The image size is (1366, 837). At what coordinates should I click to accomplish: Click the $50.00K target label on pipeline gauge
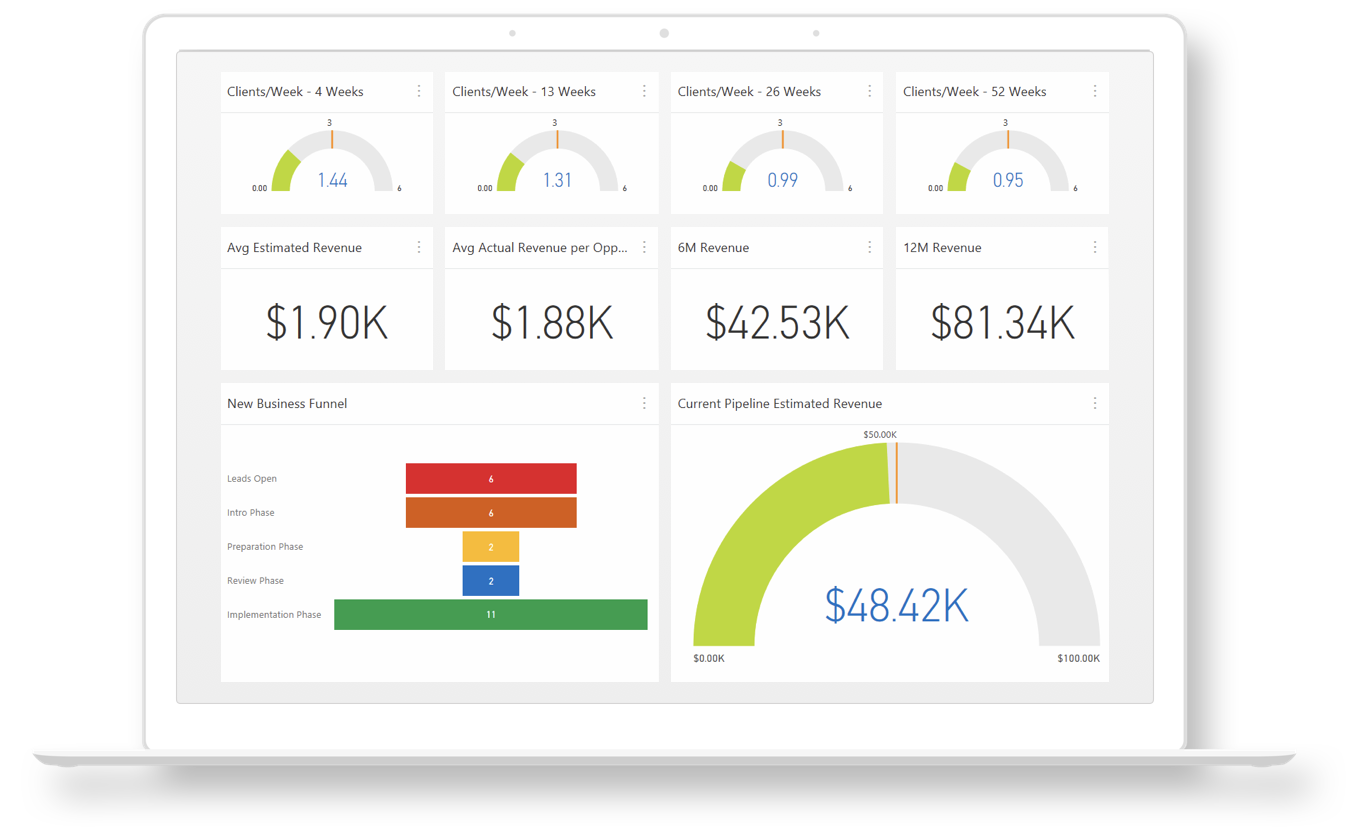tap(881, 435)
